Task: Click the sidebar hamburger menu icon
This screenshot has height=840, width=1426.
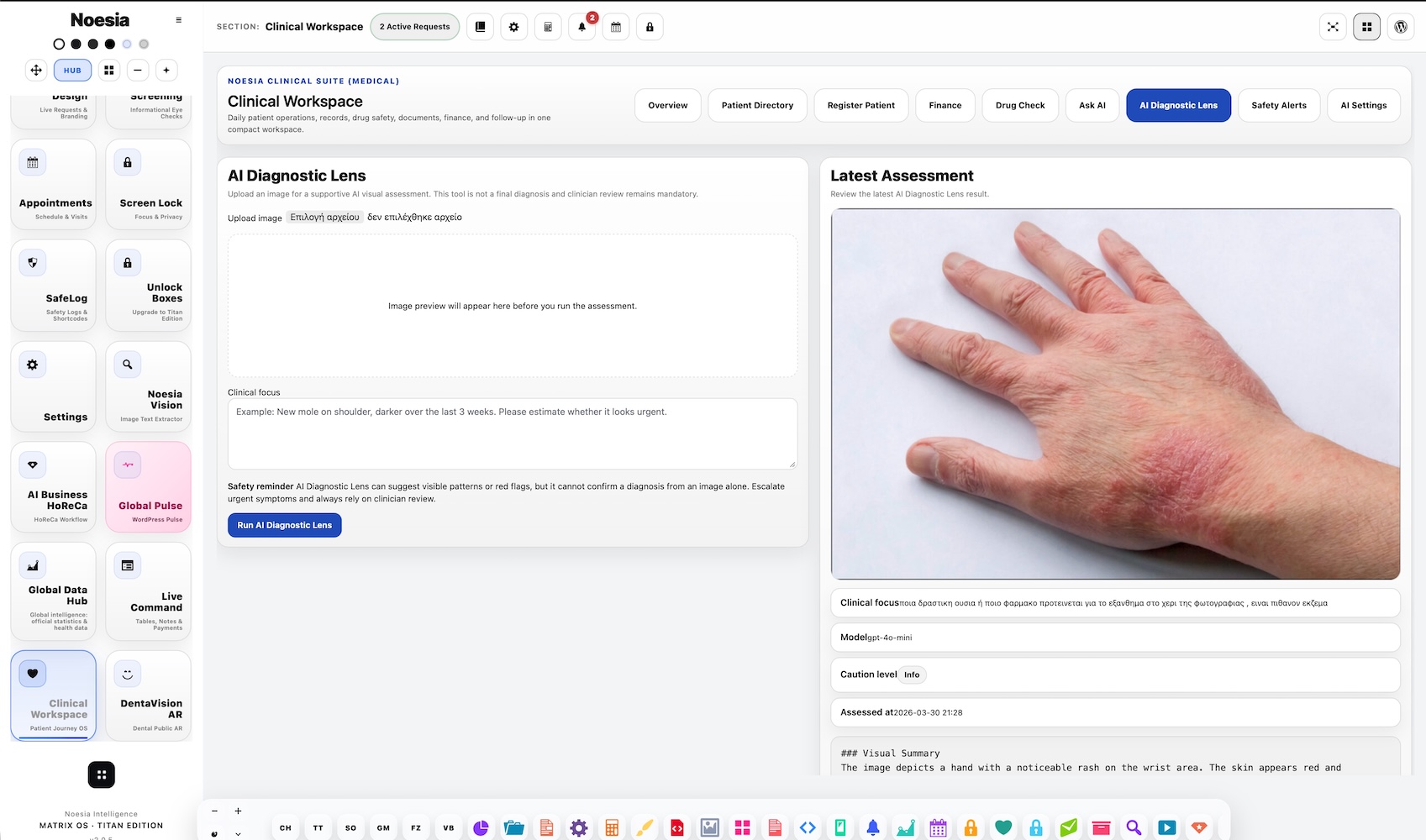Action: coord(178,20)
